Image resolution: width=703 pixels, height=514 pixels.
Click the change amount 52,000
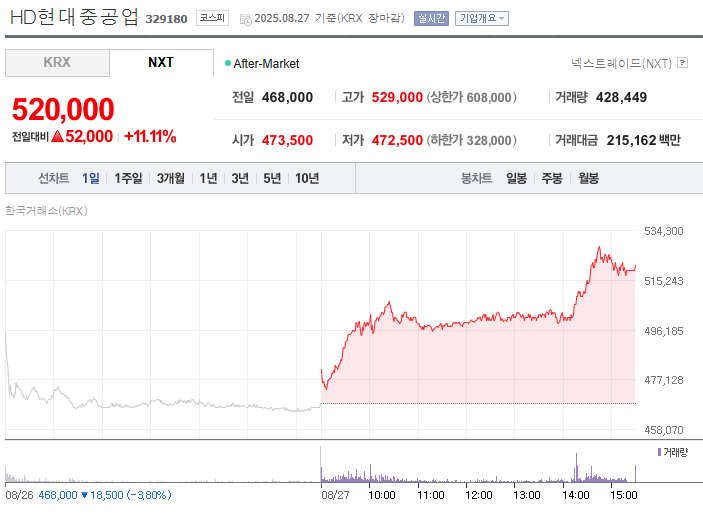89,136
